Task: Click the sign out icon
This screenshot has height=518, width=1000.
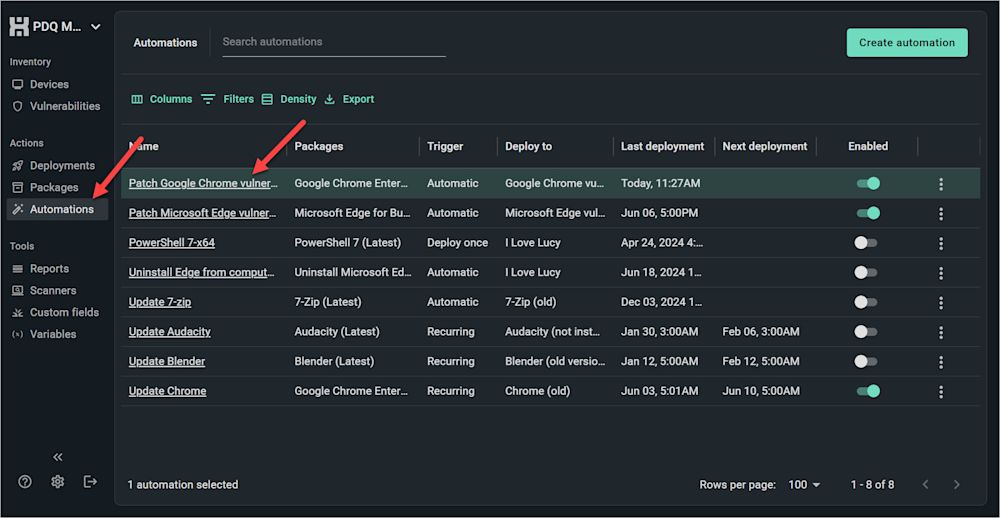Action: coord(90,482)
